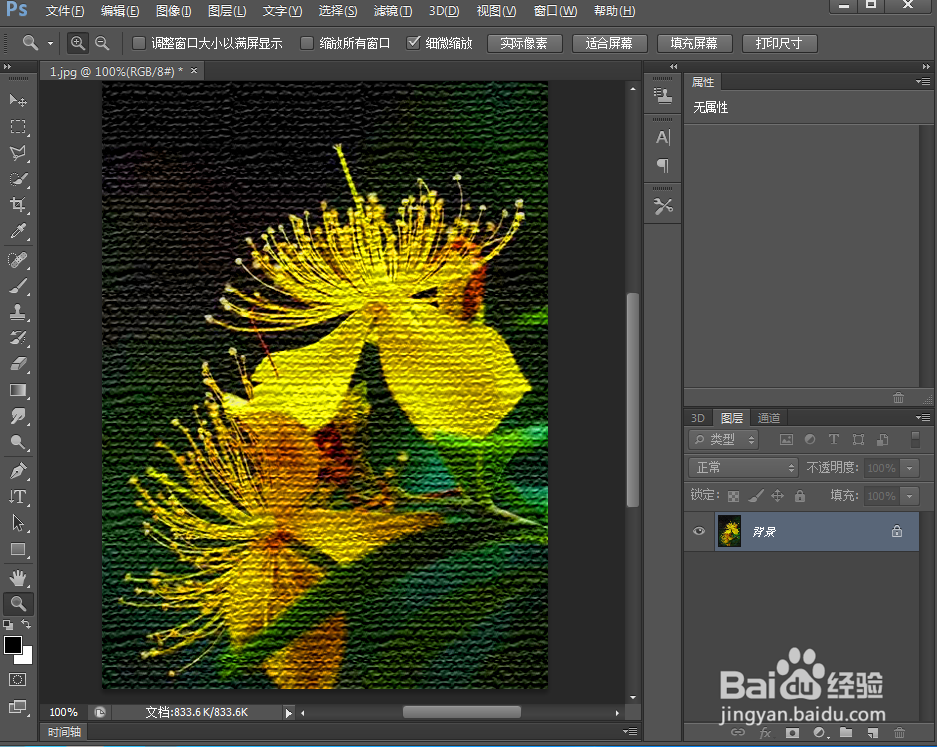Select the Rectangle shape tool
Viewport: 937px width, 747px height.
point(18,549)
